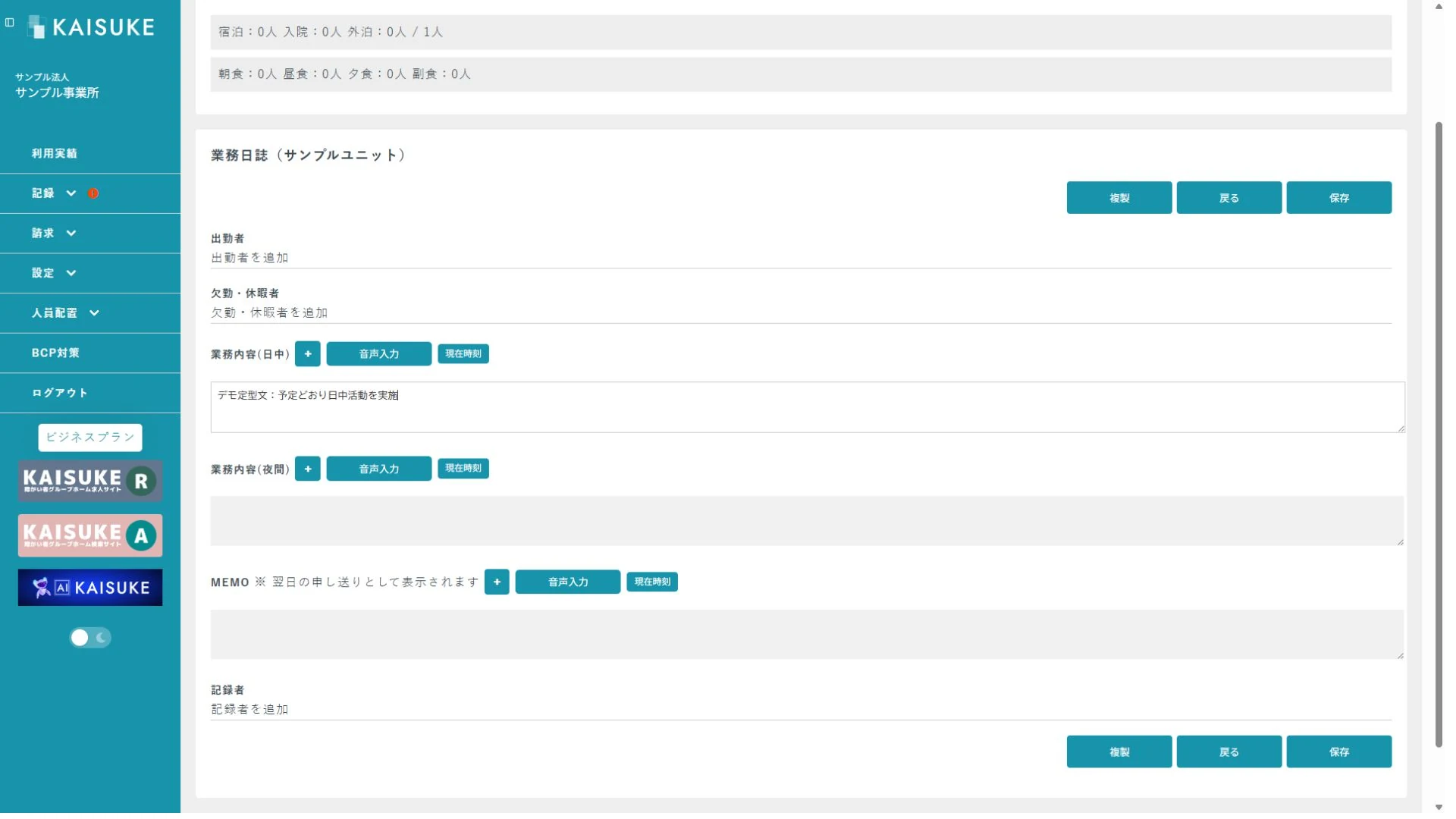Viewport: 1456px width, 819px height.
Task: Focus the MEMO text area
Action: (808, 635)
